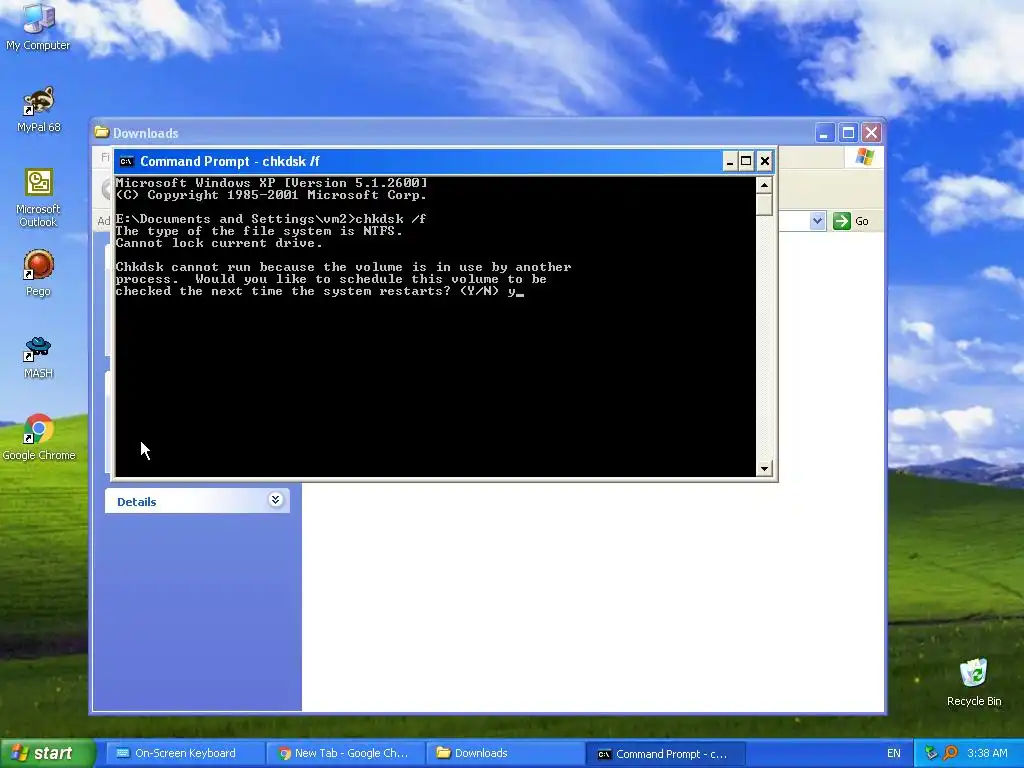Click 'The type of the file system is NTFS.' line

[259, 231]
